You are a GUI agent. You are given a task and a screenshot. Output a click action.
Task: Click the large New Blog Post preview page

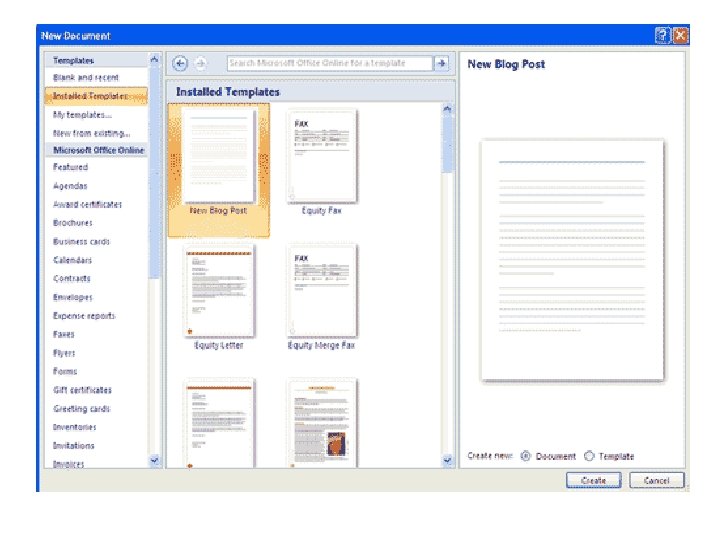pyautogui.click(x=572, y=261)
